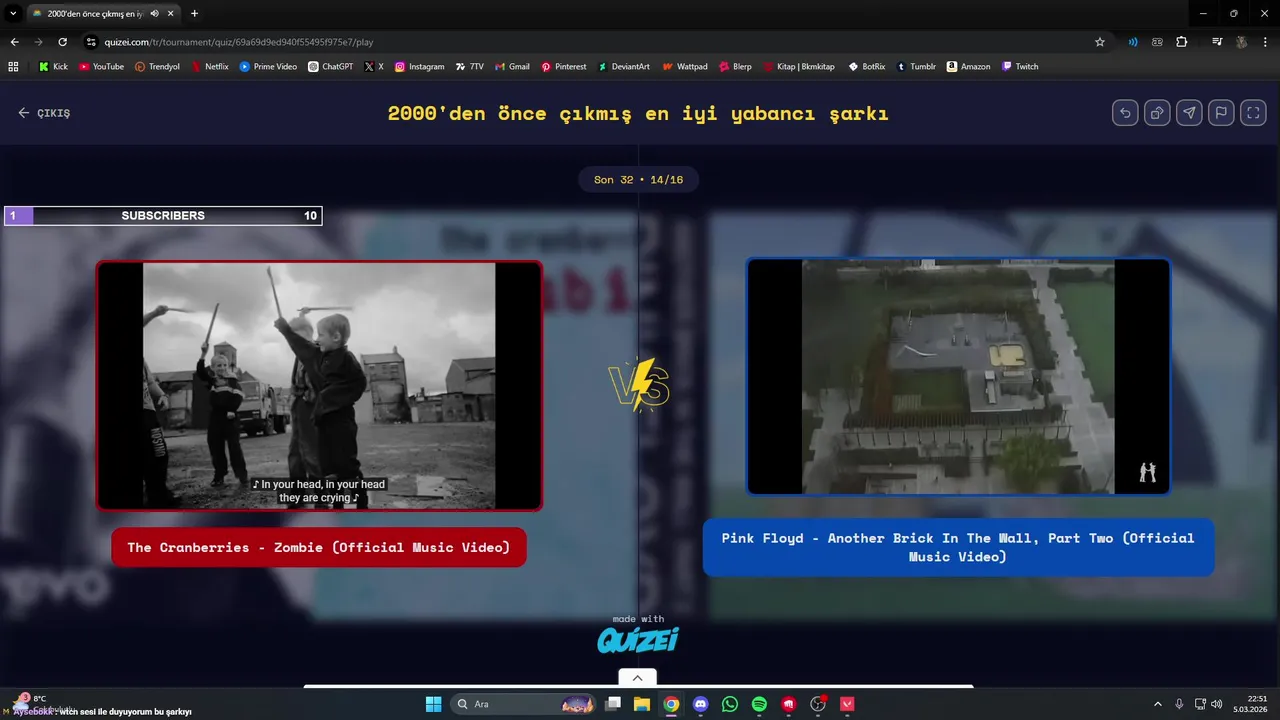Screen dimensions: 1280x720
Task: Open the Chrome apps grid icon
Action: (14, 67)
